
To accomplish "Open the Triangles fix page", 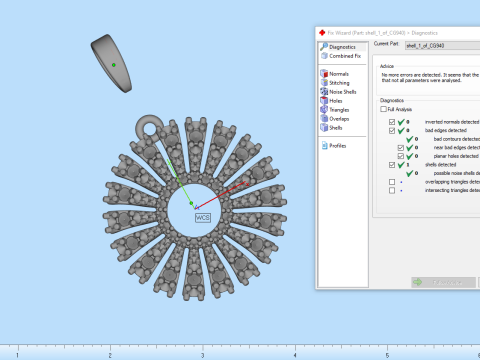I will 339,110.
